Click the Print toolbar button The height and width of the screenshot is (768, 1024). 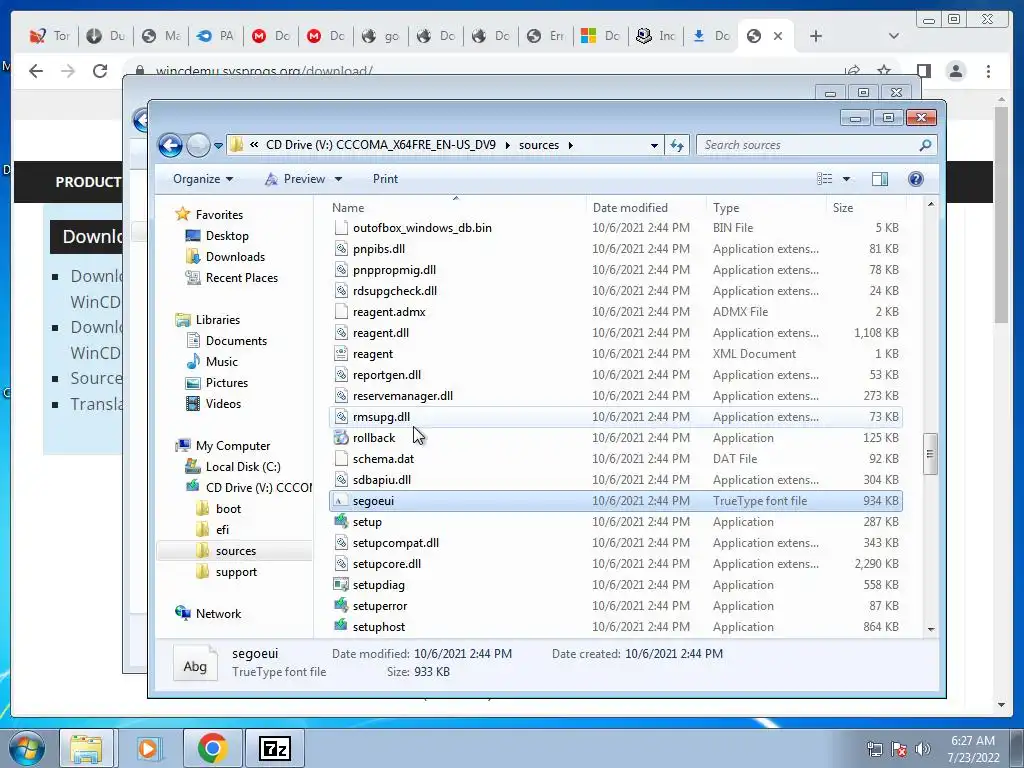[x=385, y=179]
